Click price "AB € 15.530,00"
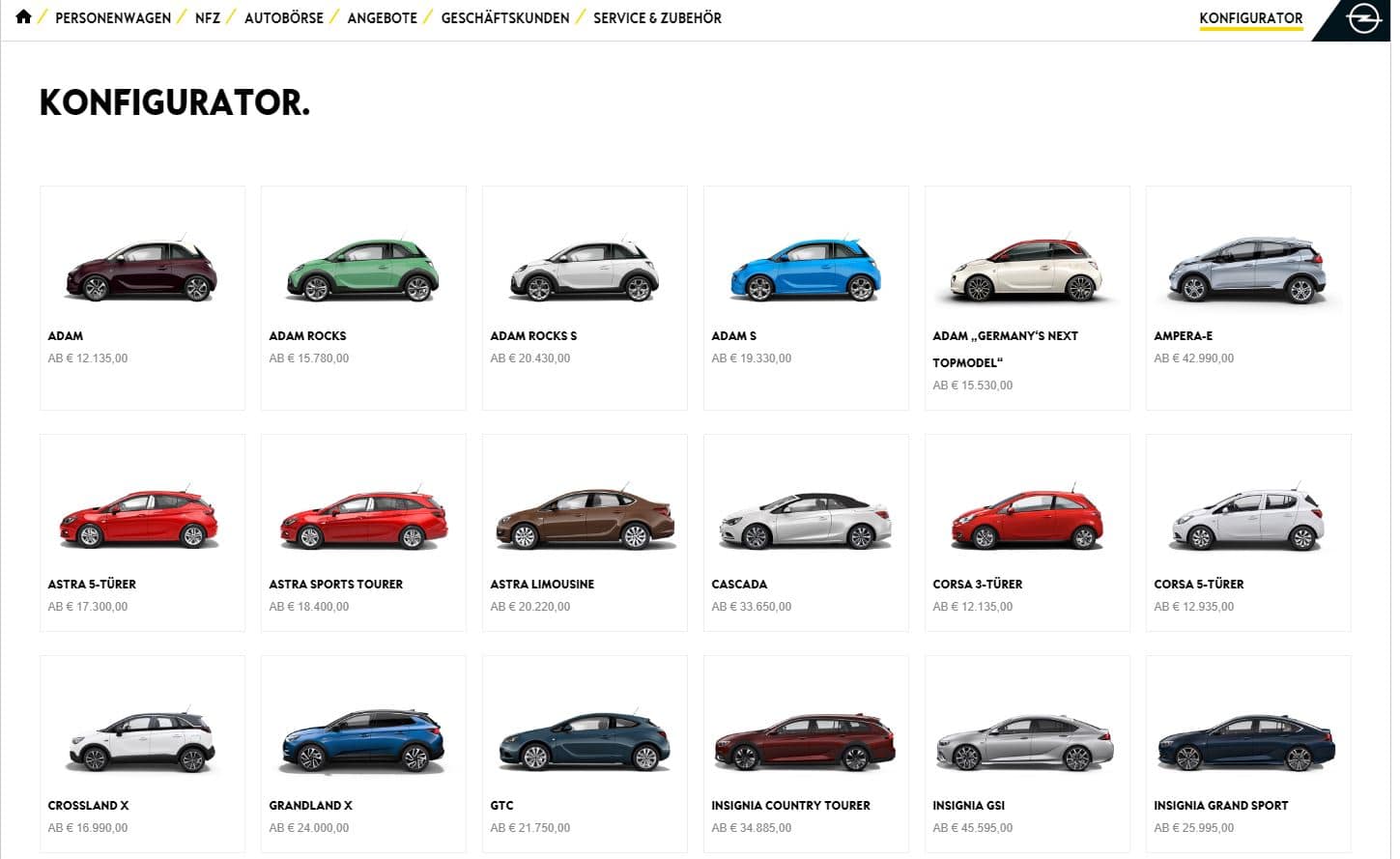The width and height of the screenshot is (1400, 859). pos(973,386)
